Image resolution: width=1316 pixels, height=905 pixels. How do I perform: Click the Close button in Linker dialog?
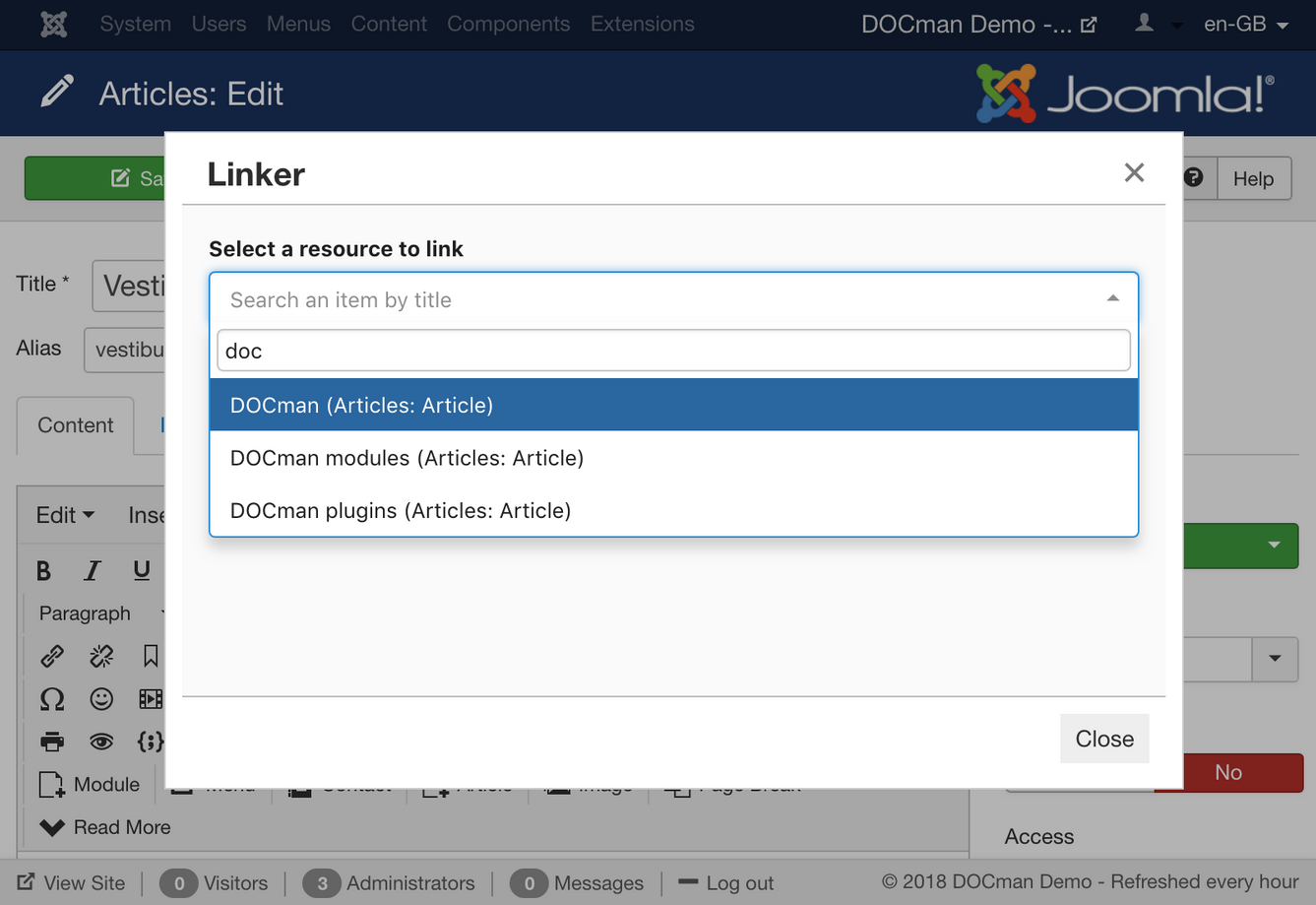1104,739
